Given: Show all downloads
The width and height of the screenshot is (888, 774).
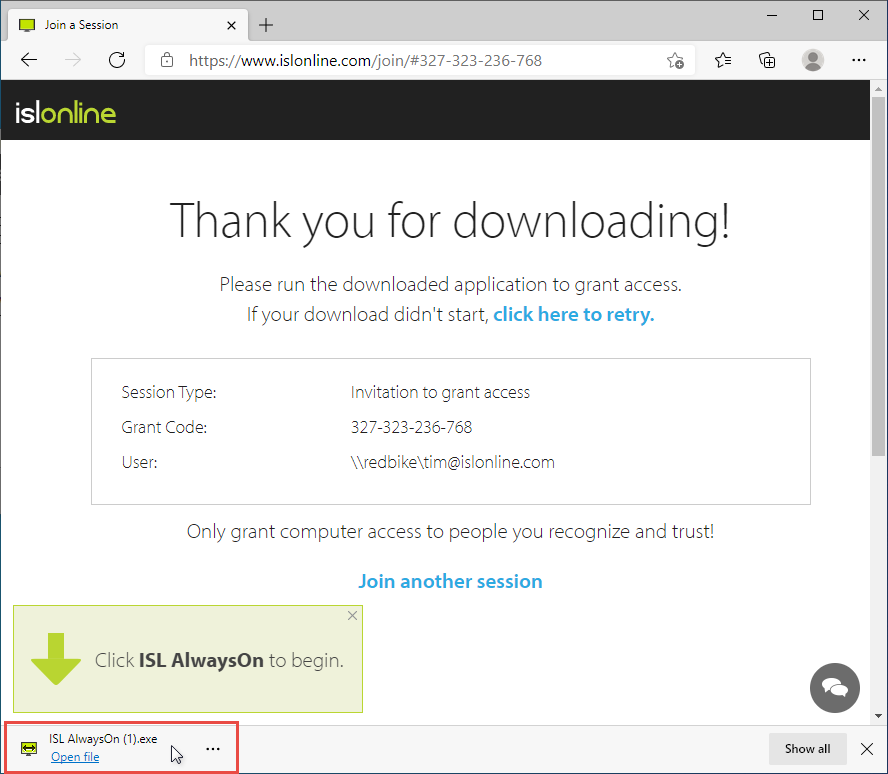Looking at the screenshot, I should pos(807,748).
